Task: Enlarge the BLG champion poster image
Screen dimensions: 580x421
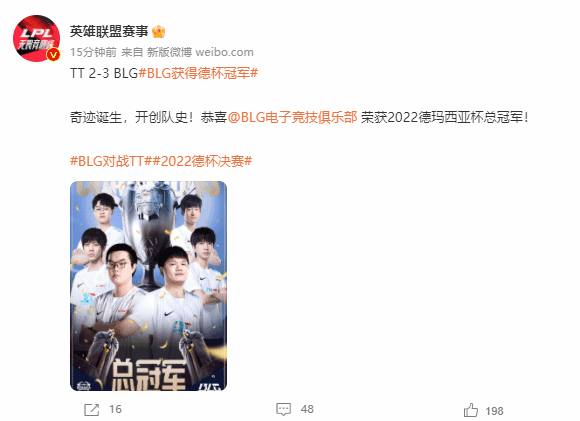Action: [x=148, y=286]
